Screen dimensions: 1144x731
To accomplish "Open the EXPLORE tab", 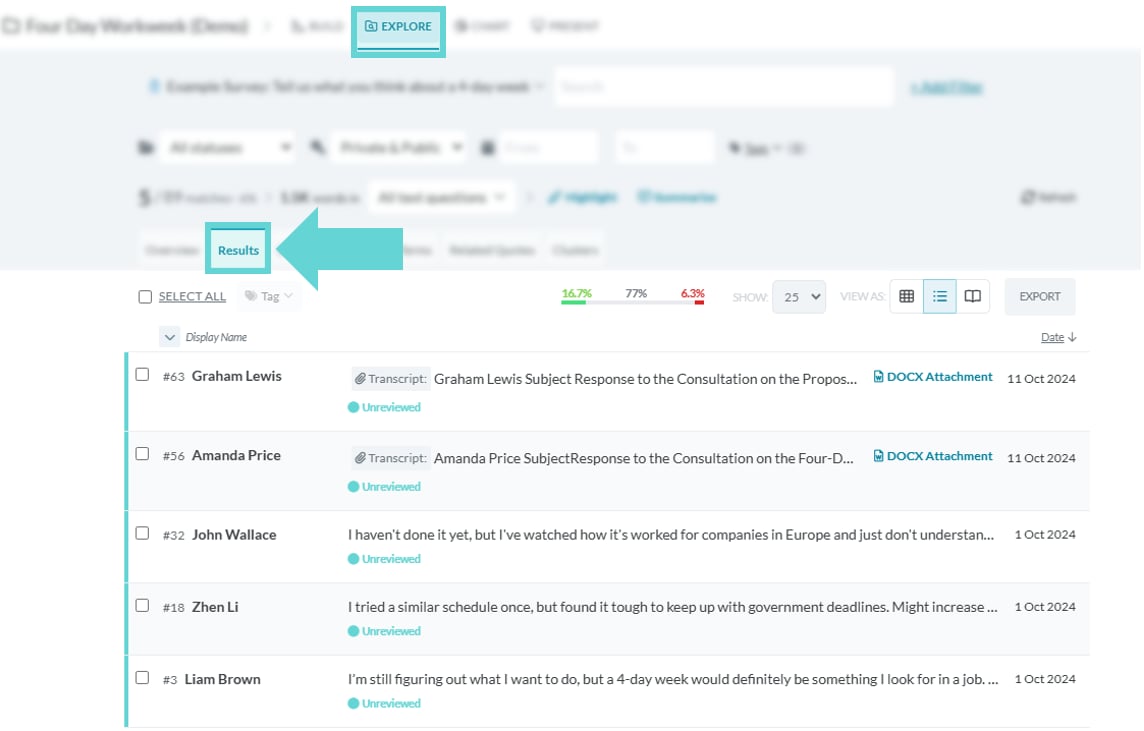I will click(x=398, y=26).
